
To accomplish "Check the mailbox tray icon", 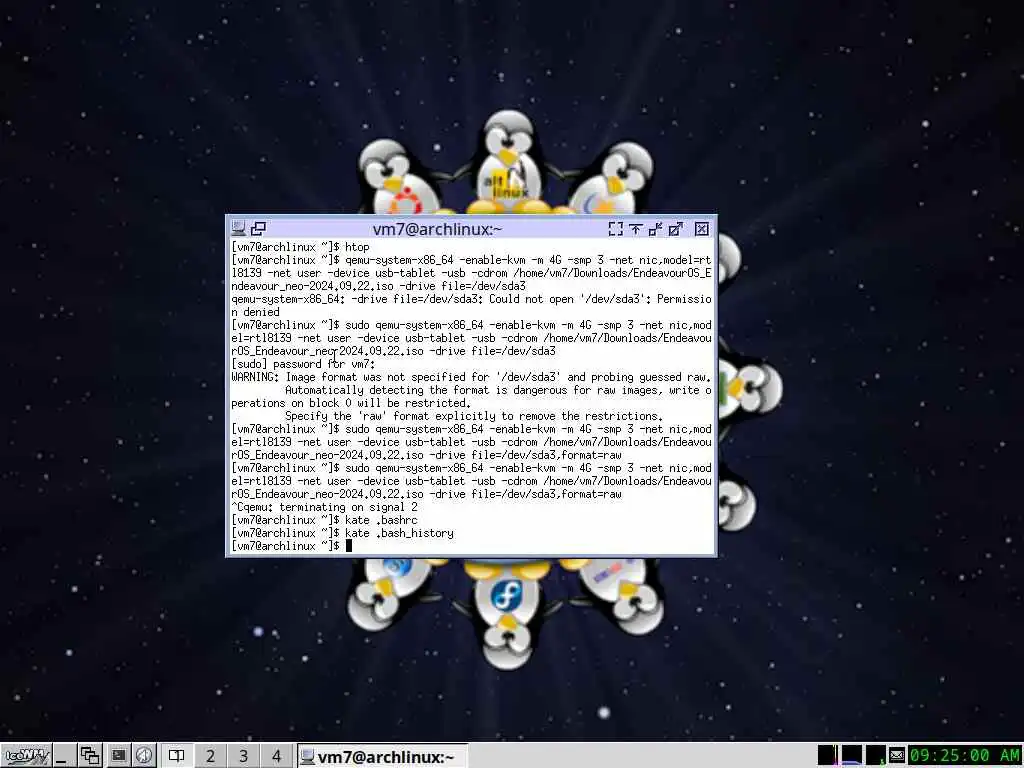I will pos(897,756).
